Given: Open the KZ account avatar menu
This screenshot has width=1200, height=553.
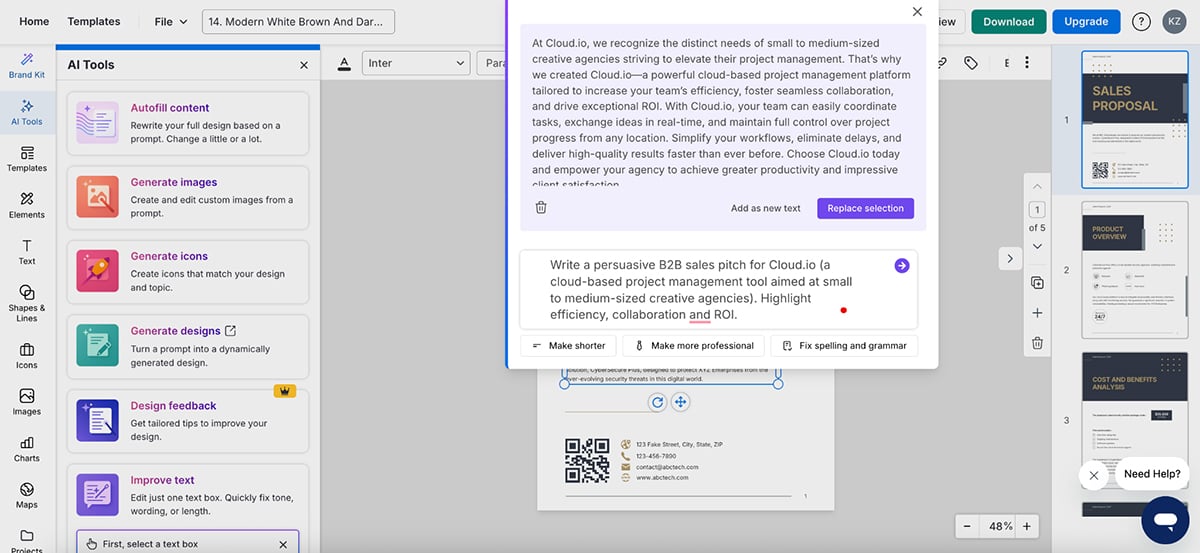Looking at the screenshot, I should click(1174, 21).
